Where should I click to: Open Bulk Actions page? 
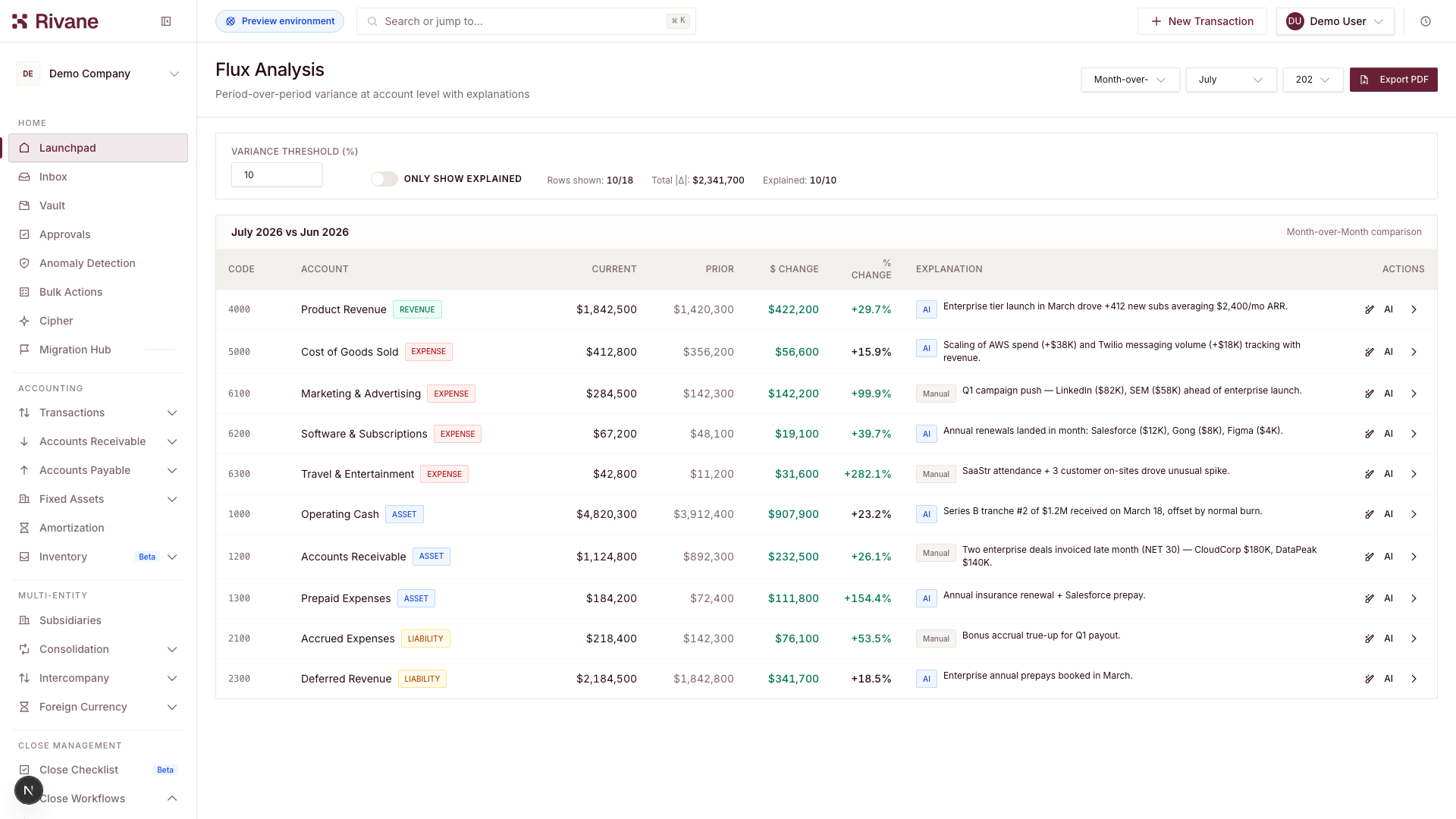click(x=98, y=292)
